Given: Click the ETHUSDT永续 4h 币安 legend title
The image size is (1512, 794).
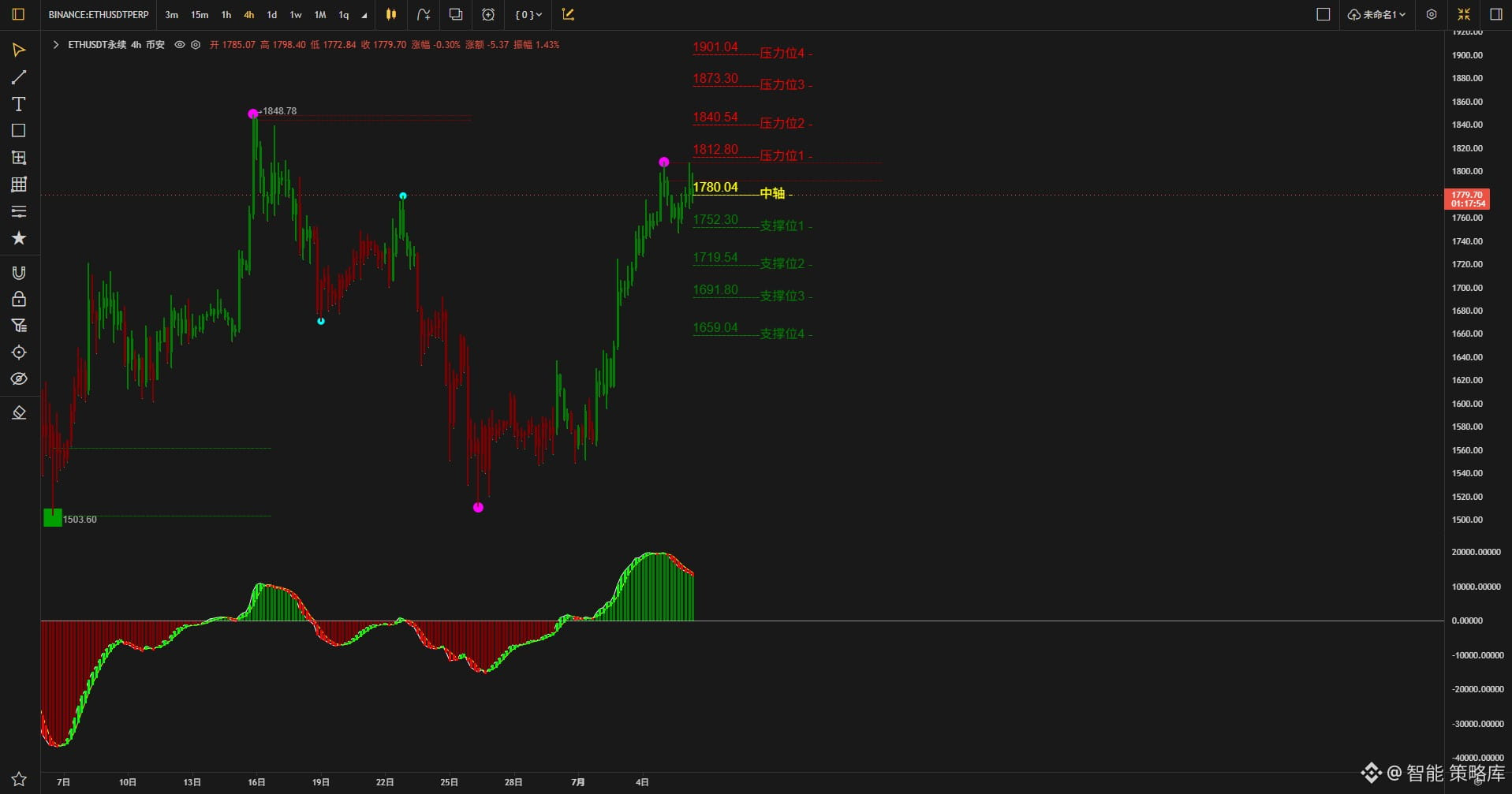Looking at the screenshot, I should (116, 45).
